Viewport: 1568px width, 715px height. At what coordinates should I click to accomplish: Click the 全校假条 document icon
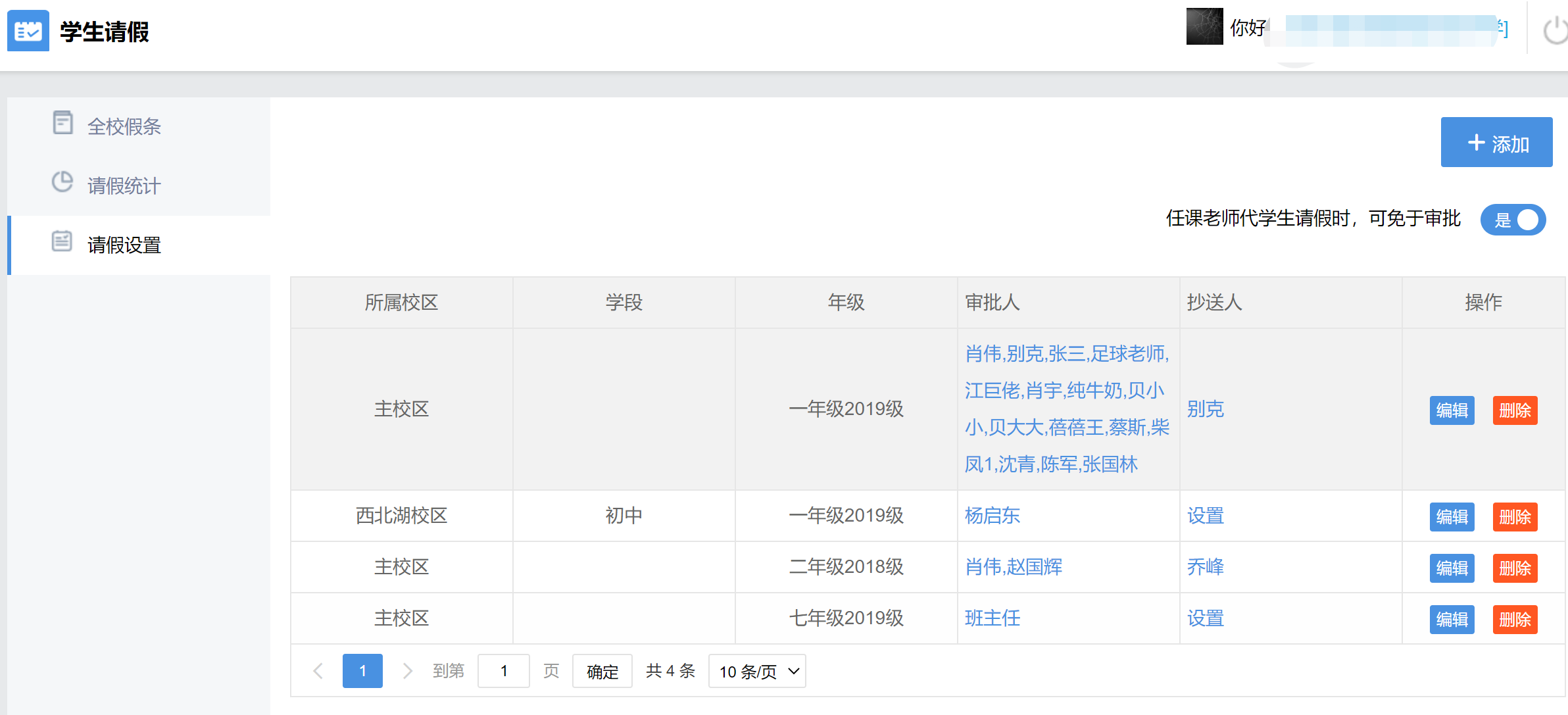62,123
